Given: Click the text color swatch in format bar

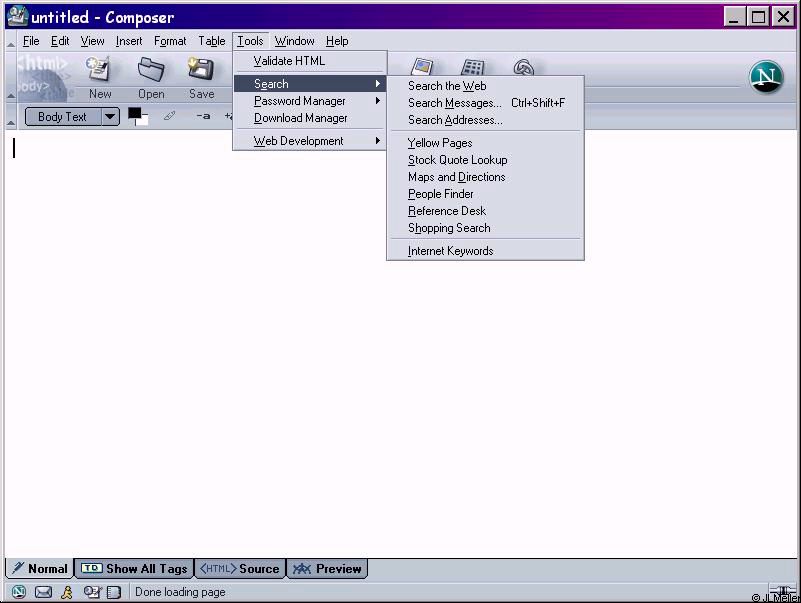Looking at the screenshot, I should click(134, 113).
